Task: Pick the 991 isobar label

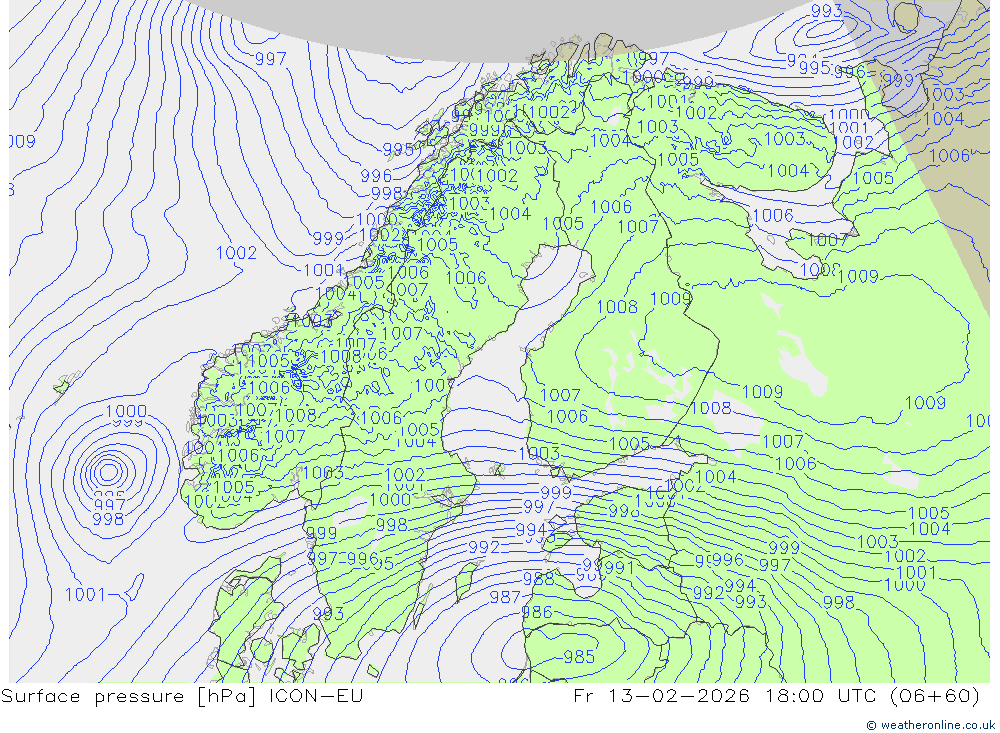Action: coord(619,568)
